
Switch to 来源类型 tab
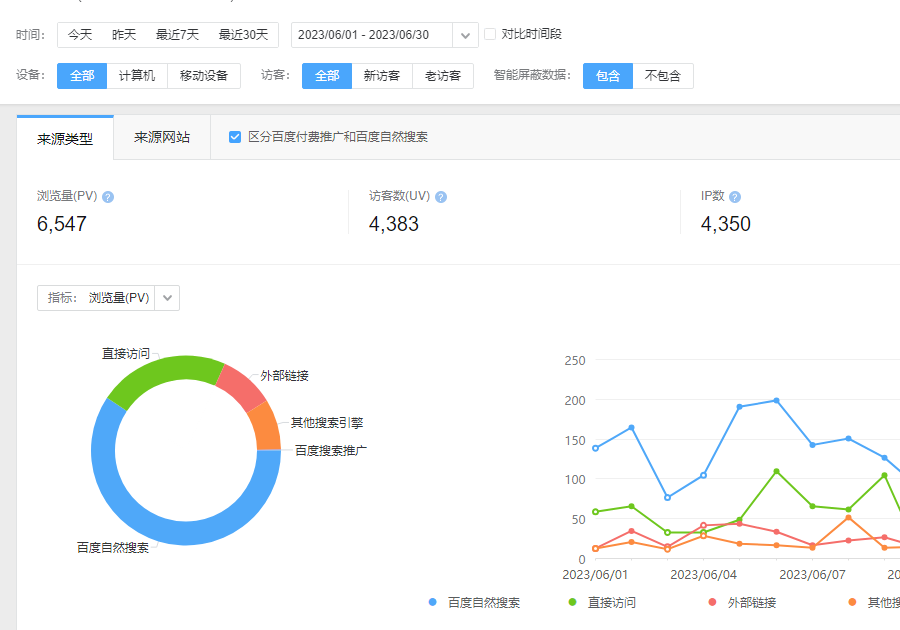pyautogui.click(x=65, y=138)
